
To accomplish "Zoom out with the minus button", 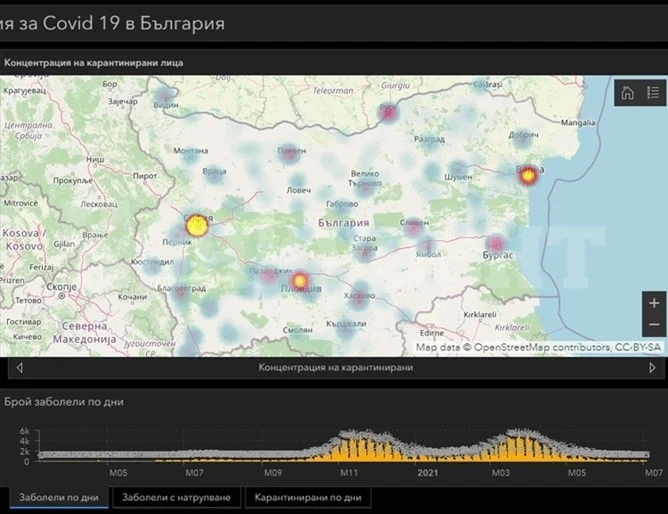I will pyautogui.click(x=654, y=325).
